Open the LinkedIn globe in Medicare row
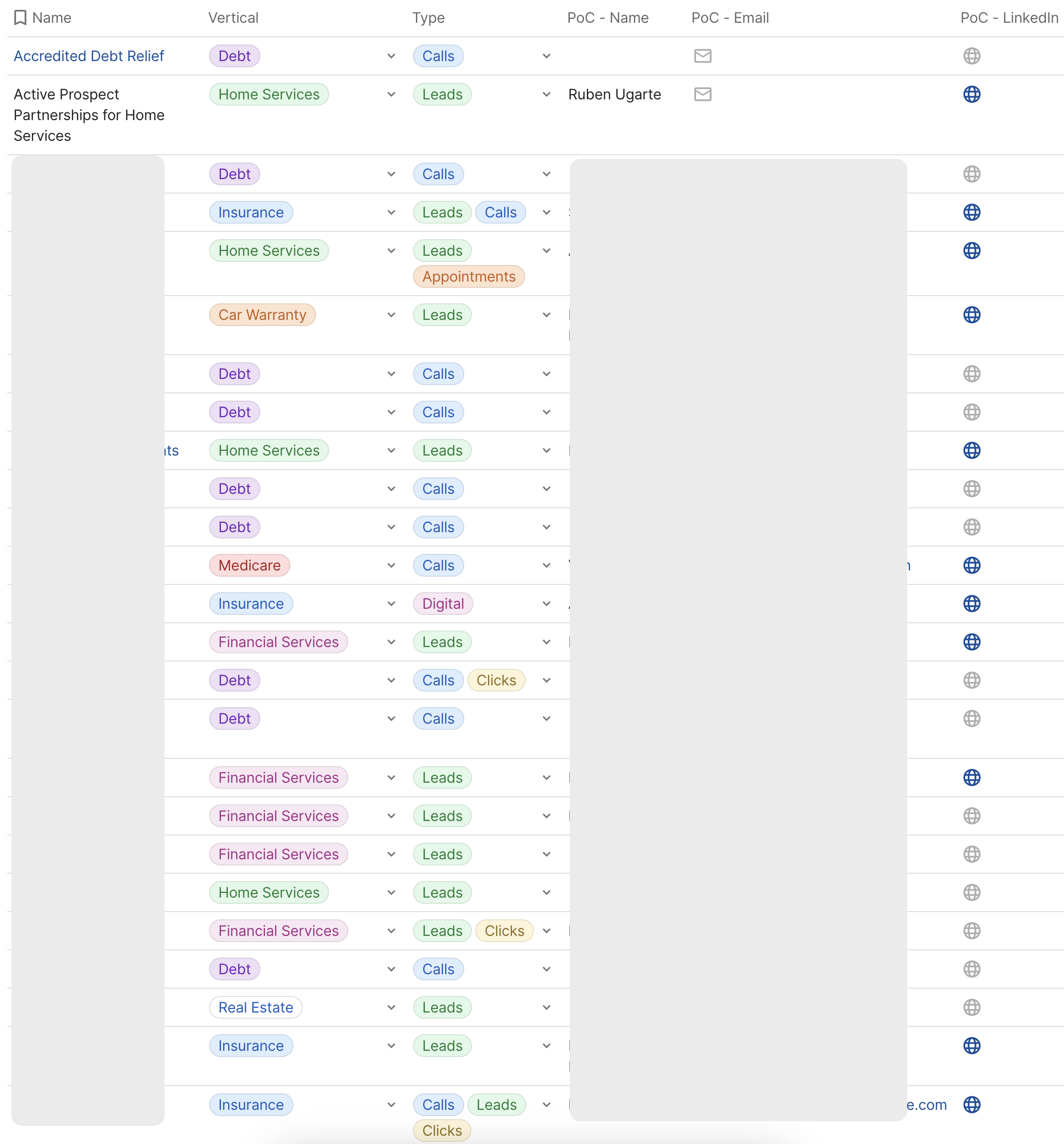1064x1144 pixels. pos(971,565)
